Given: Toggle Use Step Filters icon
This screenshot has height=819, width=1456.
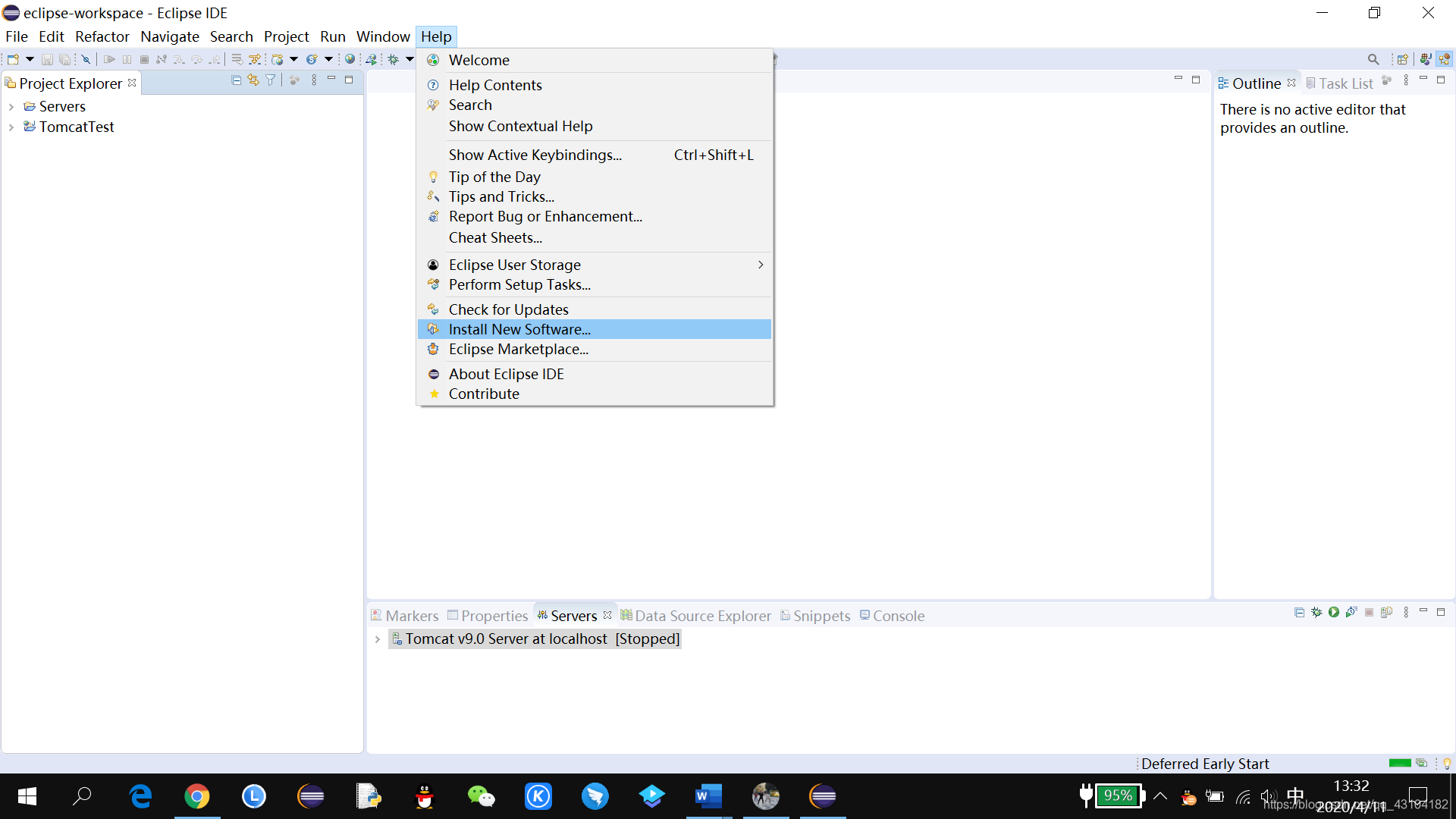Looking at the screenshot, I should pos(254,59).
